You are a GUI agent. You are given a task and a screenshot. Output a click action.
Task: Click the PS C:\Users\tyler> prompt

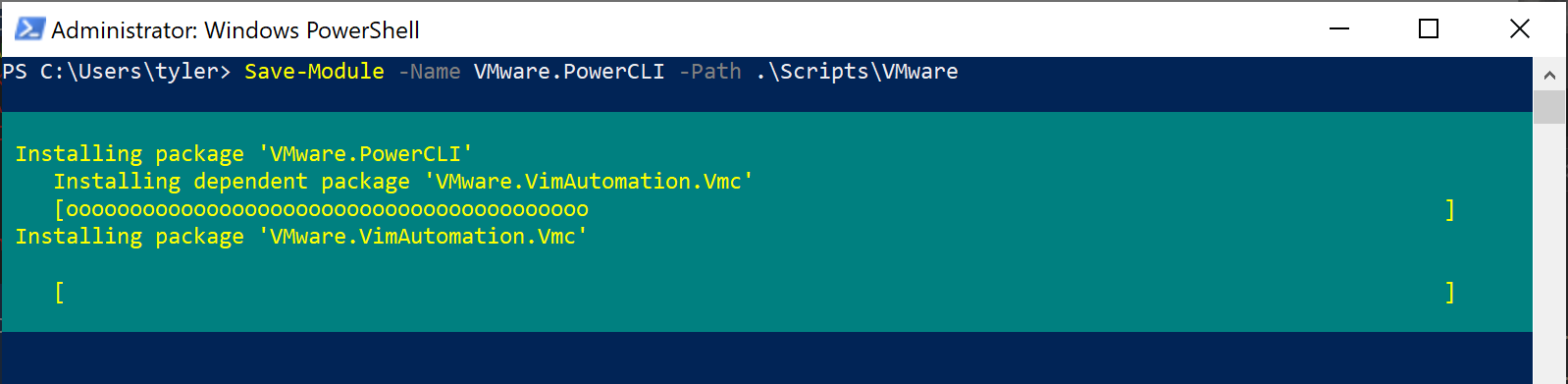click(116, 71)
